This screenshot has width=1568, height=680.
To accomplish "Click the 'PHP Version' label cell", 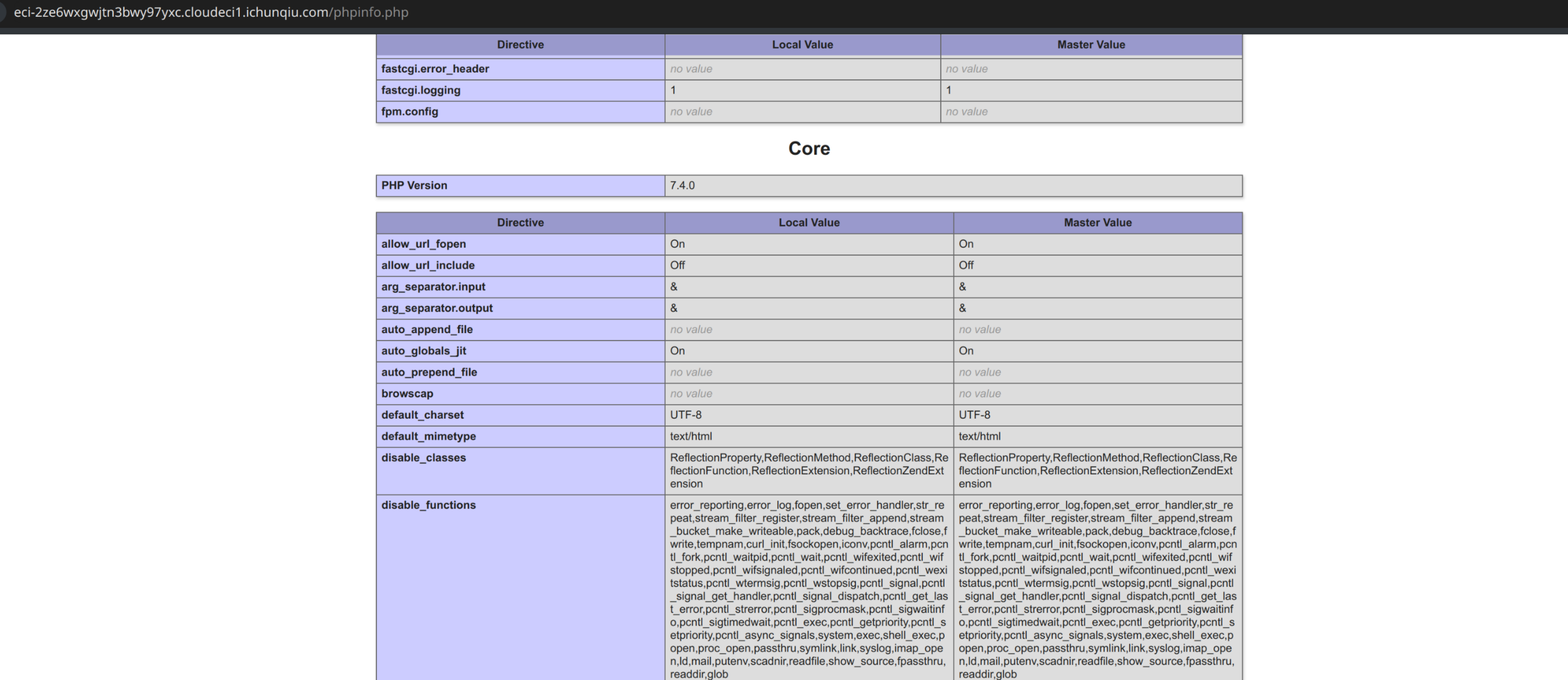I will [x=520, y=186].
